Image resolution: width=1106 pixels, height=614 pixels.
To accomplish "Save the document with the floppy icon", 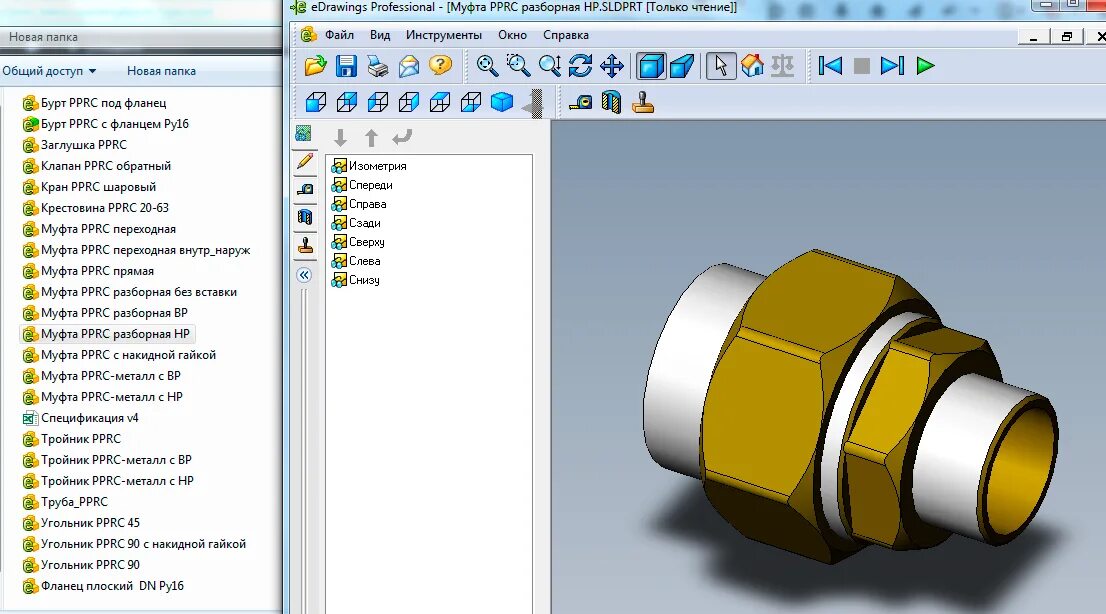I will (346, 66).
